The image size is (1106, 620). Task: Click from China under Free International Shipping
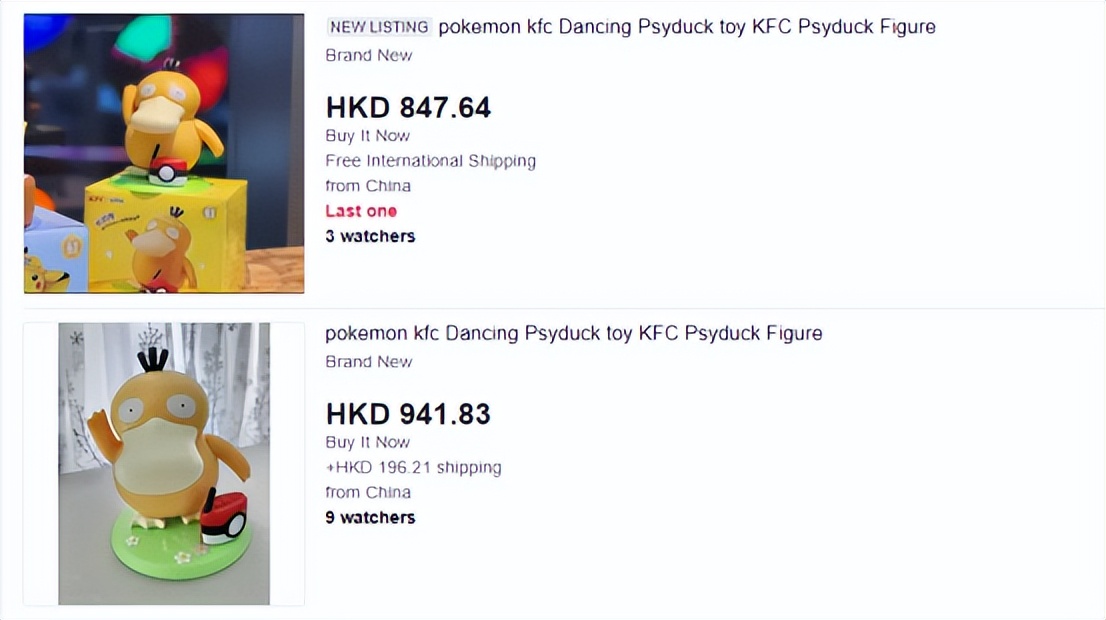coord(367,186)
